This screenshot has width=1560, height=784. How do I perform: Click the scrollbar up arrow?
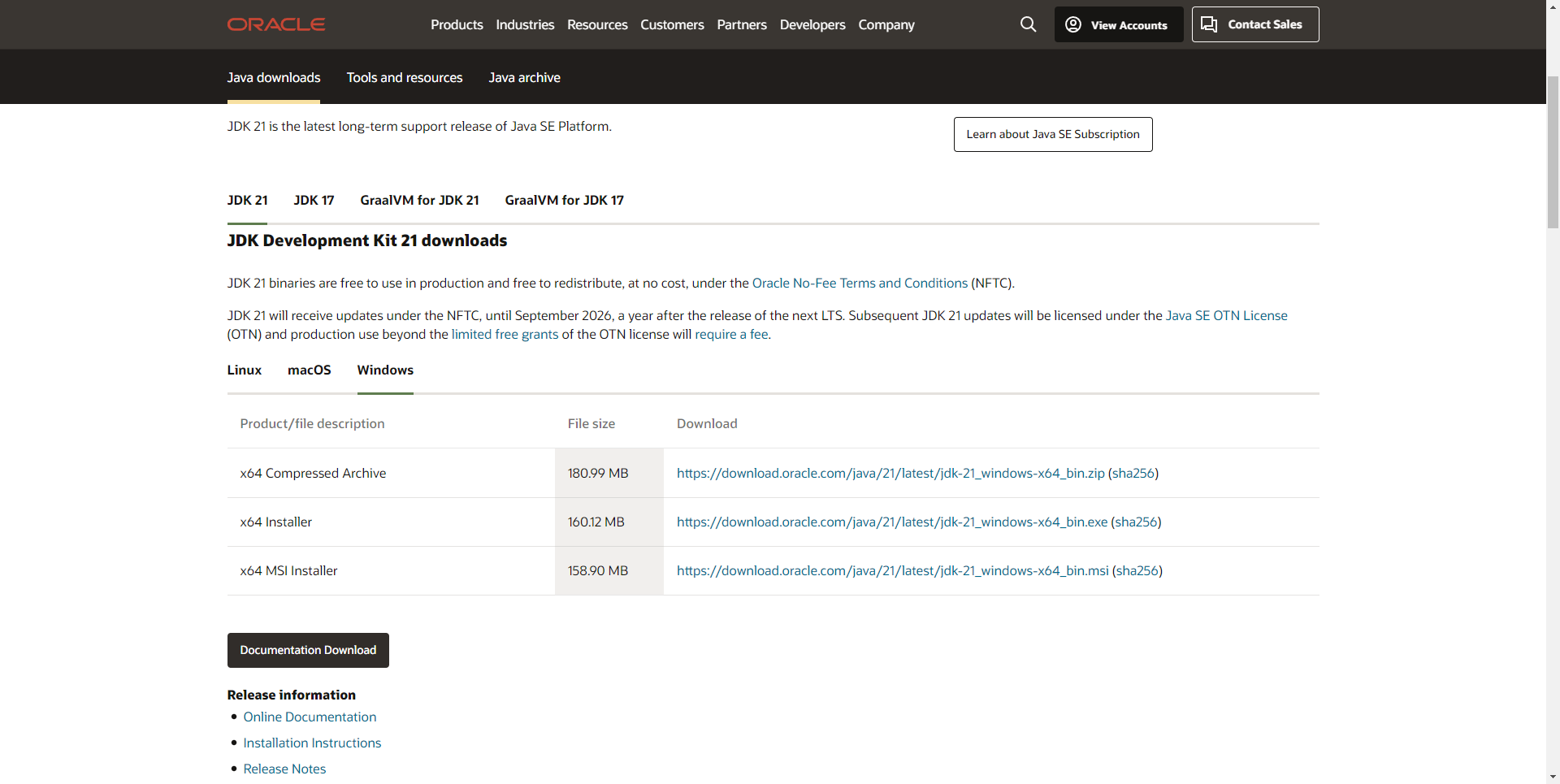click(1553, 6)
